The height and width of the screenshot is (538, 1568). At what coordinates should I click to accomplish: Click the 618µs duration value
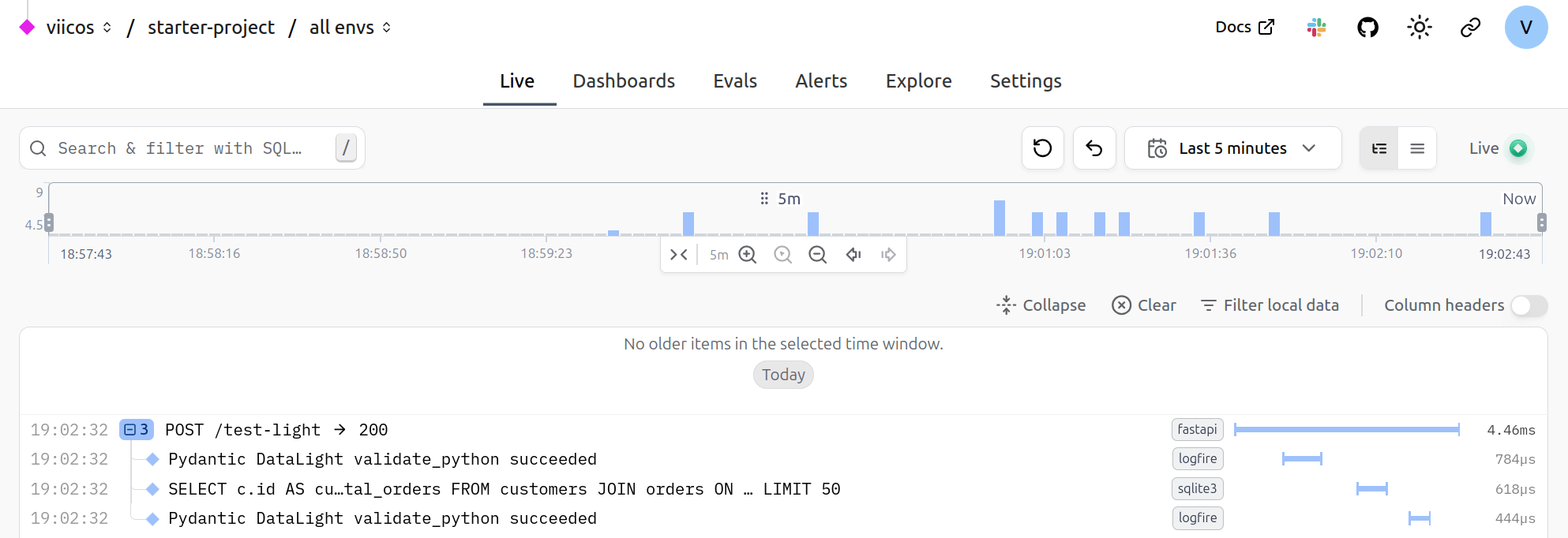tap(1514, 489)
